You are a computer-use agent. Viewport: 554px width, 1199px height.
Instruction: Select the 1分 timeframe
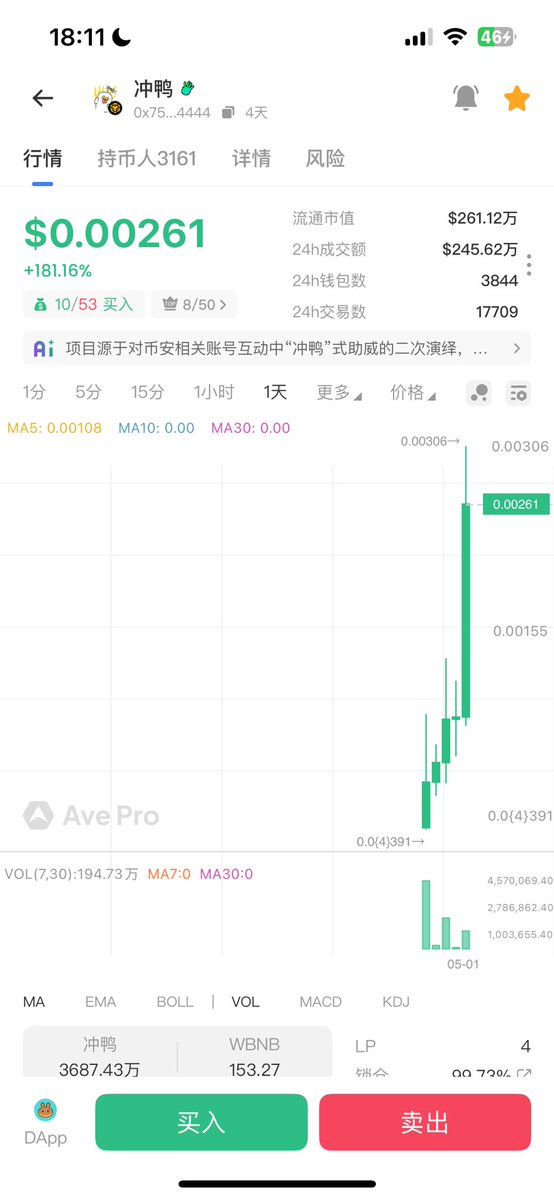click(x=34, y=392)
